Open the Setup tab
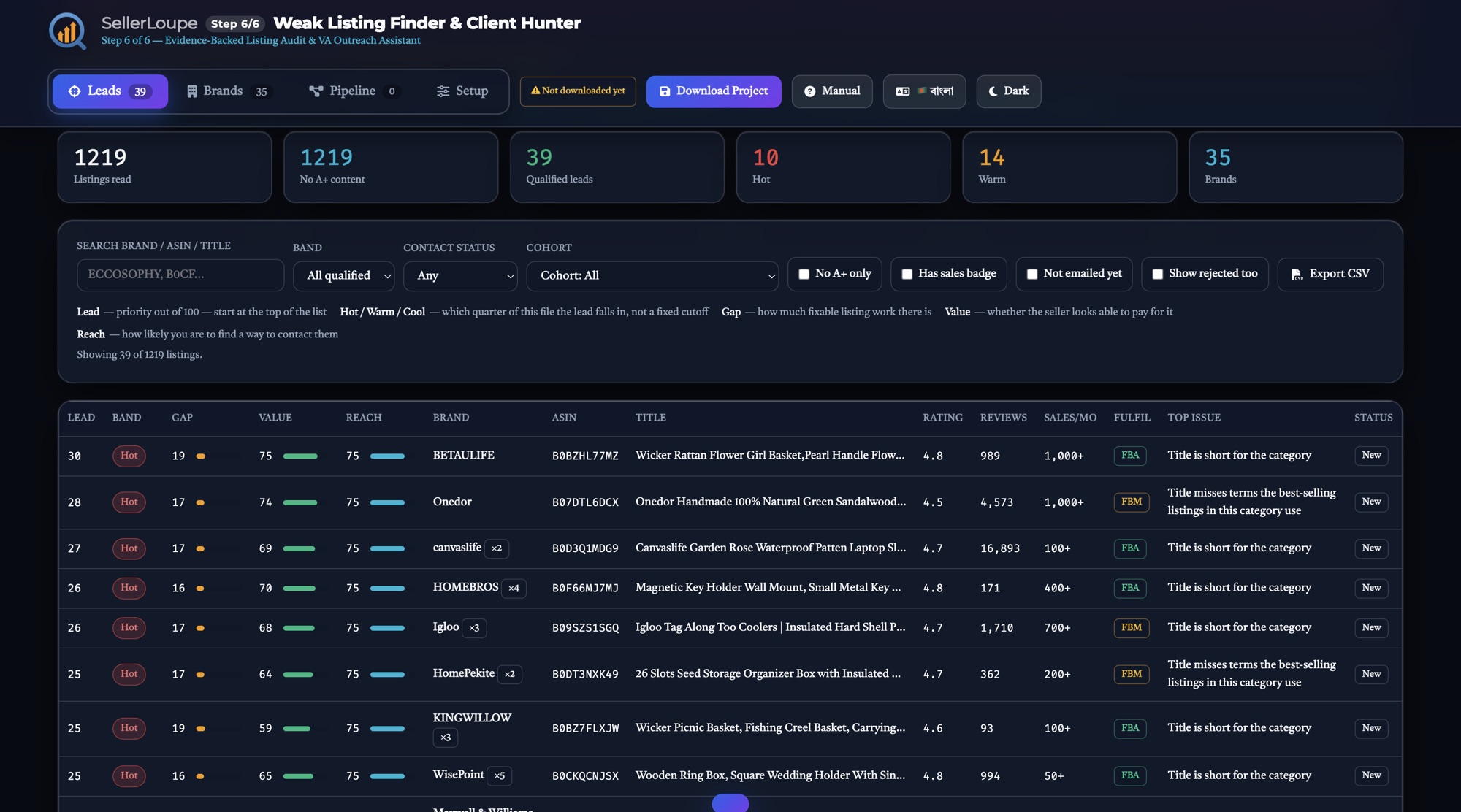The width and height of the screenshot is (1461, 812). pos(462,91)
